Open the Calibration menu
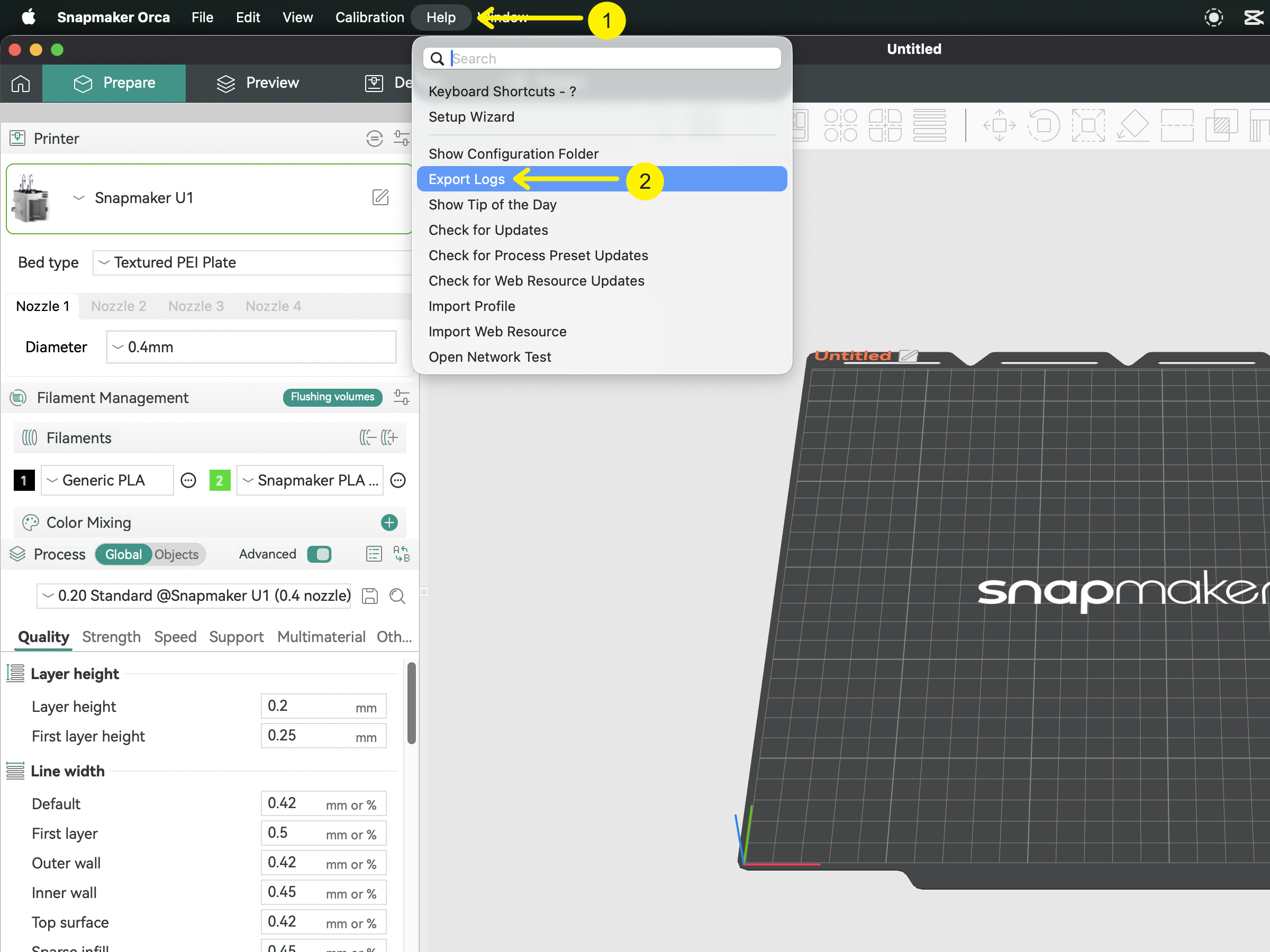The image size is (1270, 952). tap(369, 17)
